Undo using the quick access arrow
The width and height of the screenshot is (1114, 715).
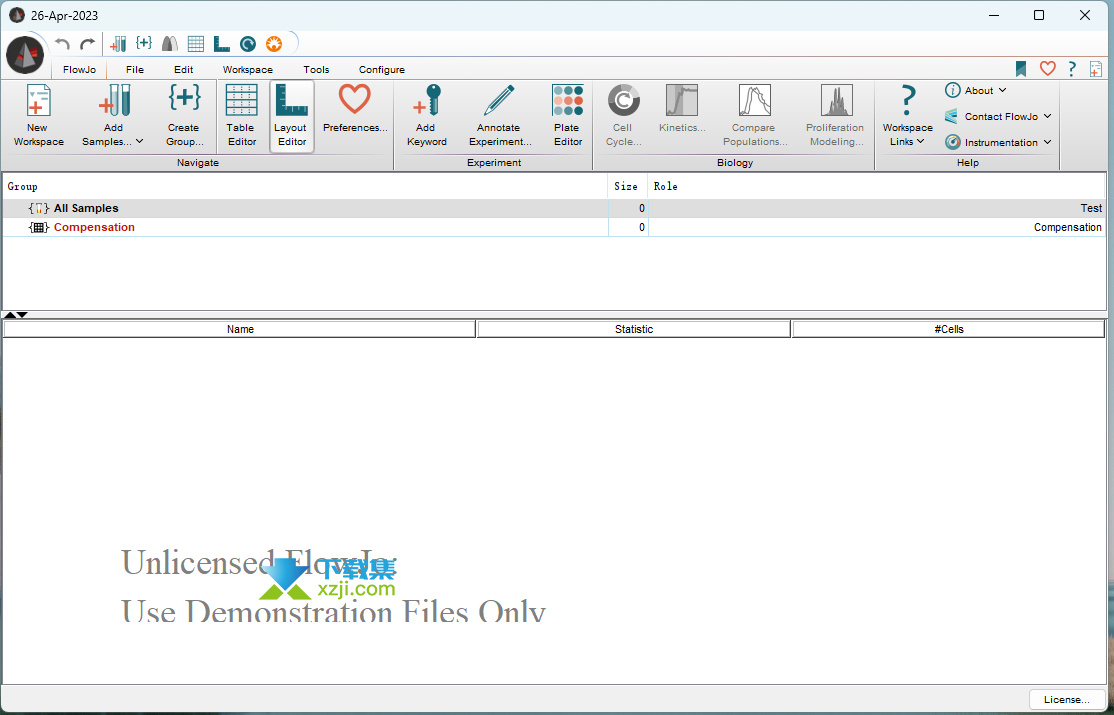click(x=63, y=44)
